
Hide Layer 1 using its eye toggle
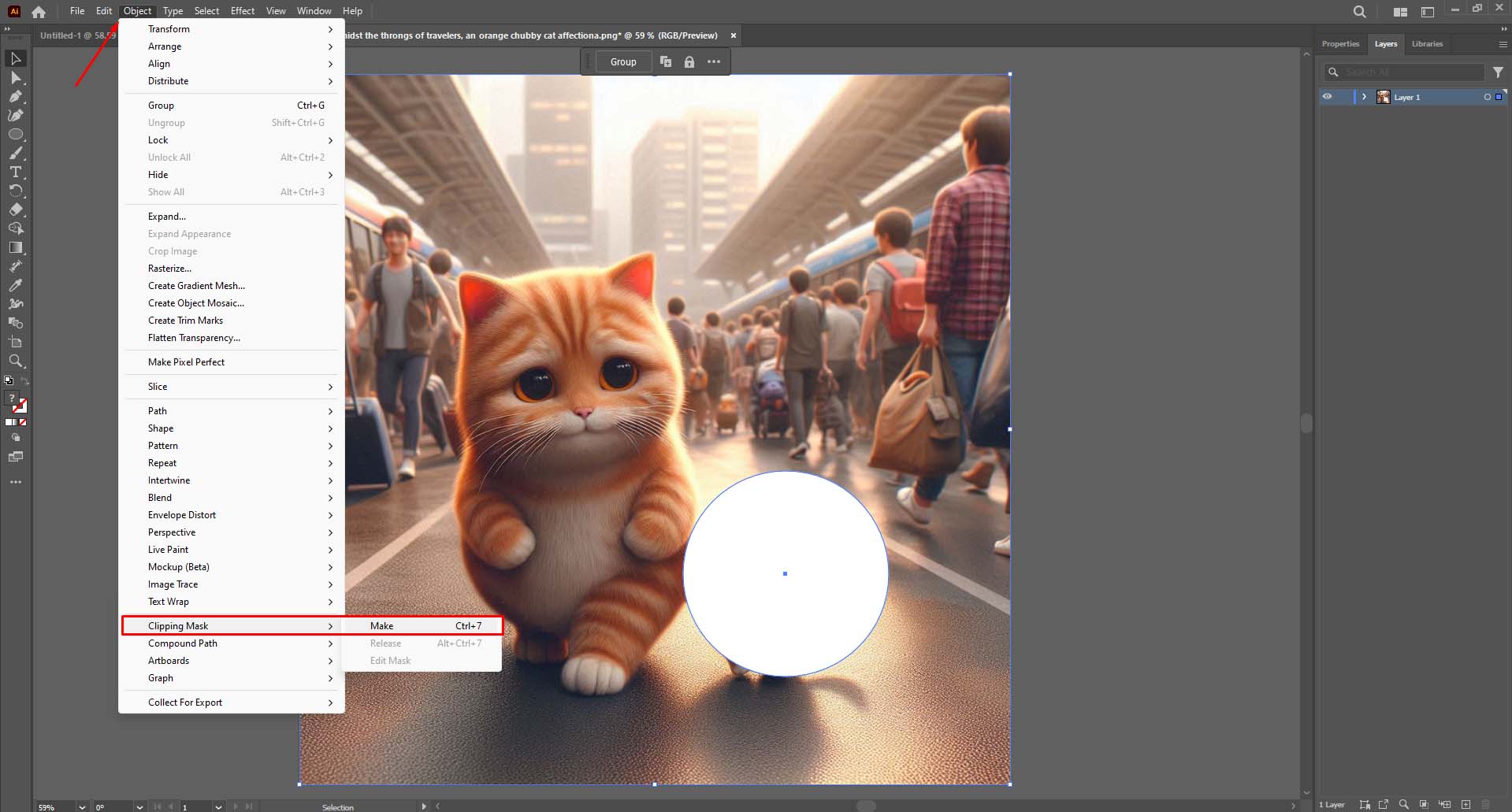tap(1328, 96)
